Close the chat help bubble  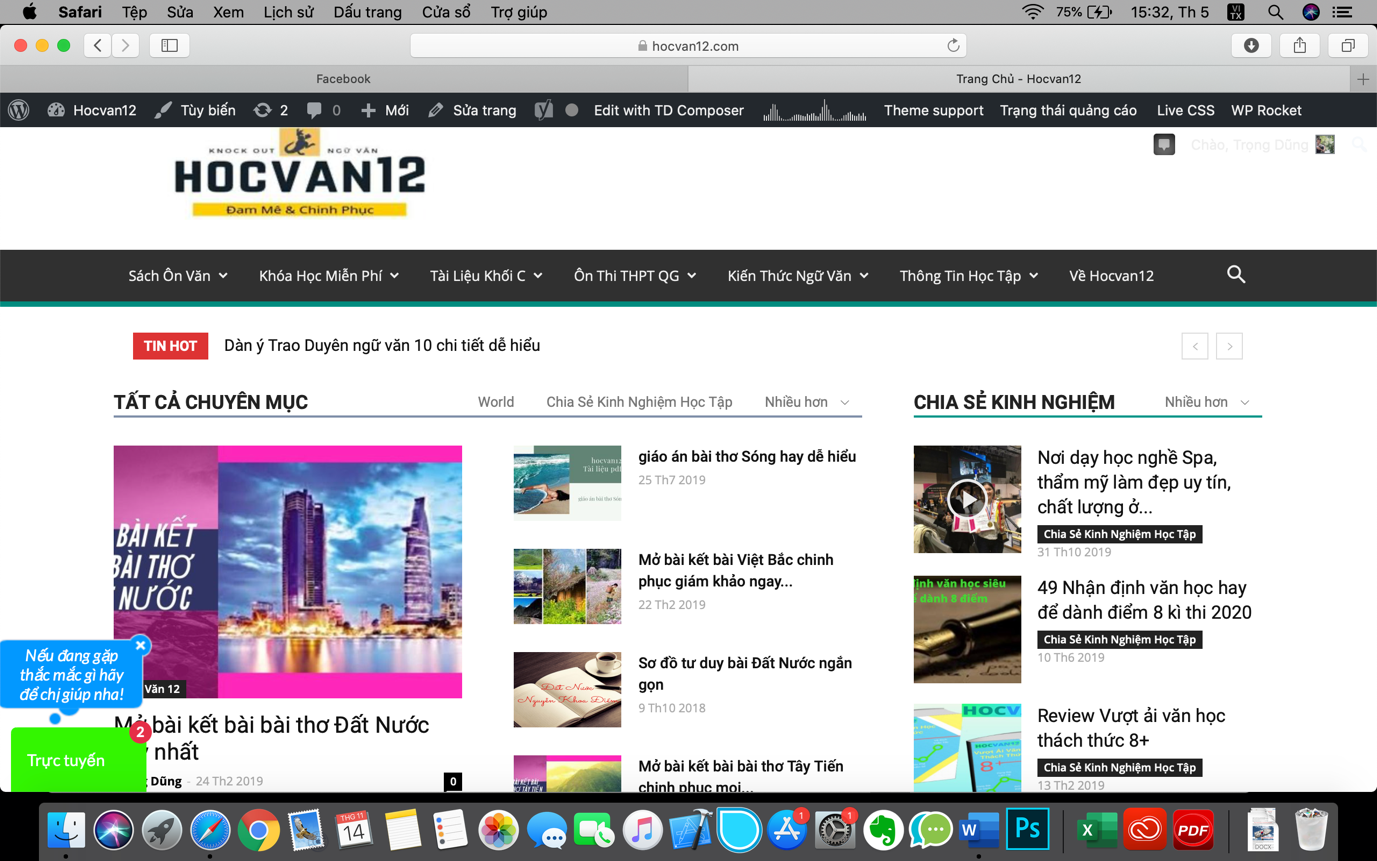pyautogui.click(x=141, y=645)
